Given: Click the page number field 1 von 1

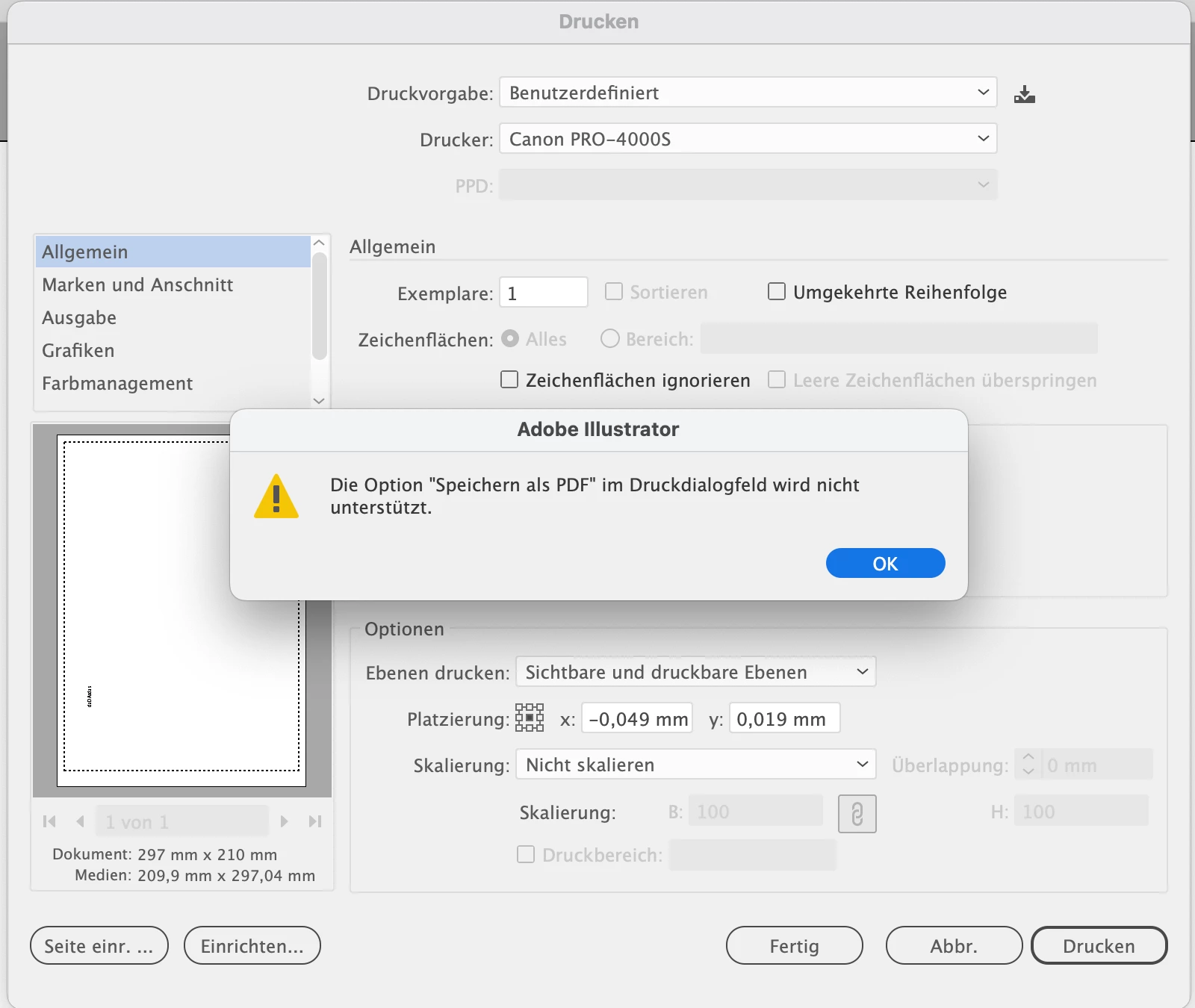Looking at the screenshot, I should [x=181, y=821].
